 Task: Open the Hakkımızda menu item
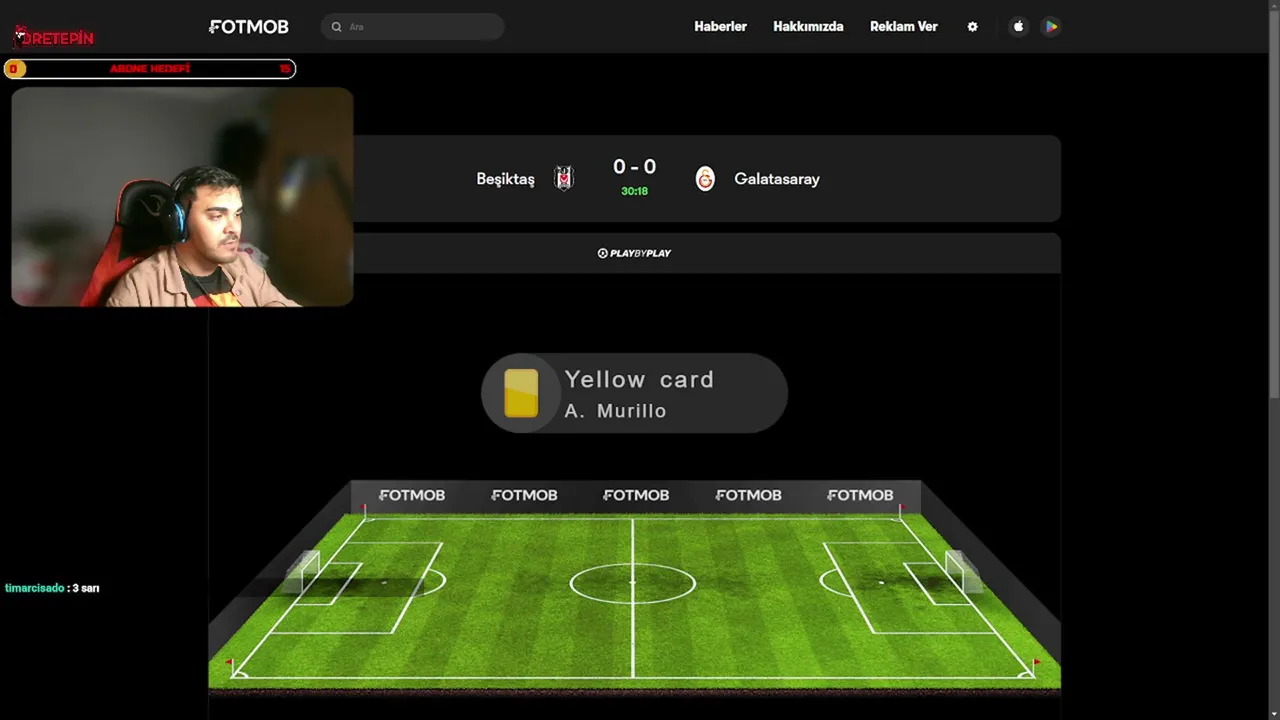point(808,27)
